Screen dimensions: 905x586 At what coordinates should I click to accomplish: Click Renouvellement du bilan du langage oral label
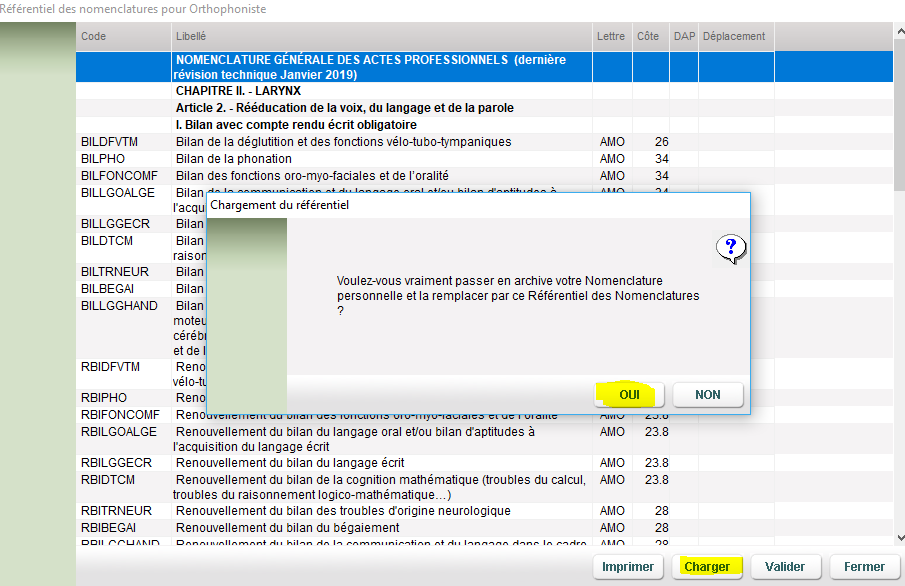354,439
